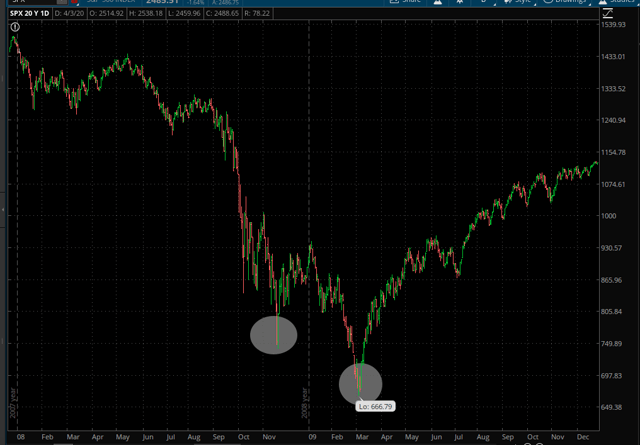The height and width of the screenshot is (445, 640).
Task: Click the 1154.78 price axis label
Action: click(613, 152)
